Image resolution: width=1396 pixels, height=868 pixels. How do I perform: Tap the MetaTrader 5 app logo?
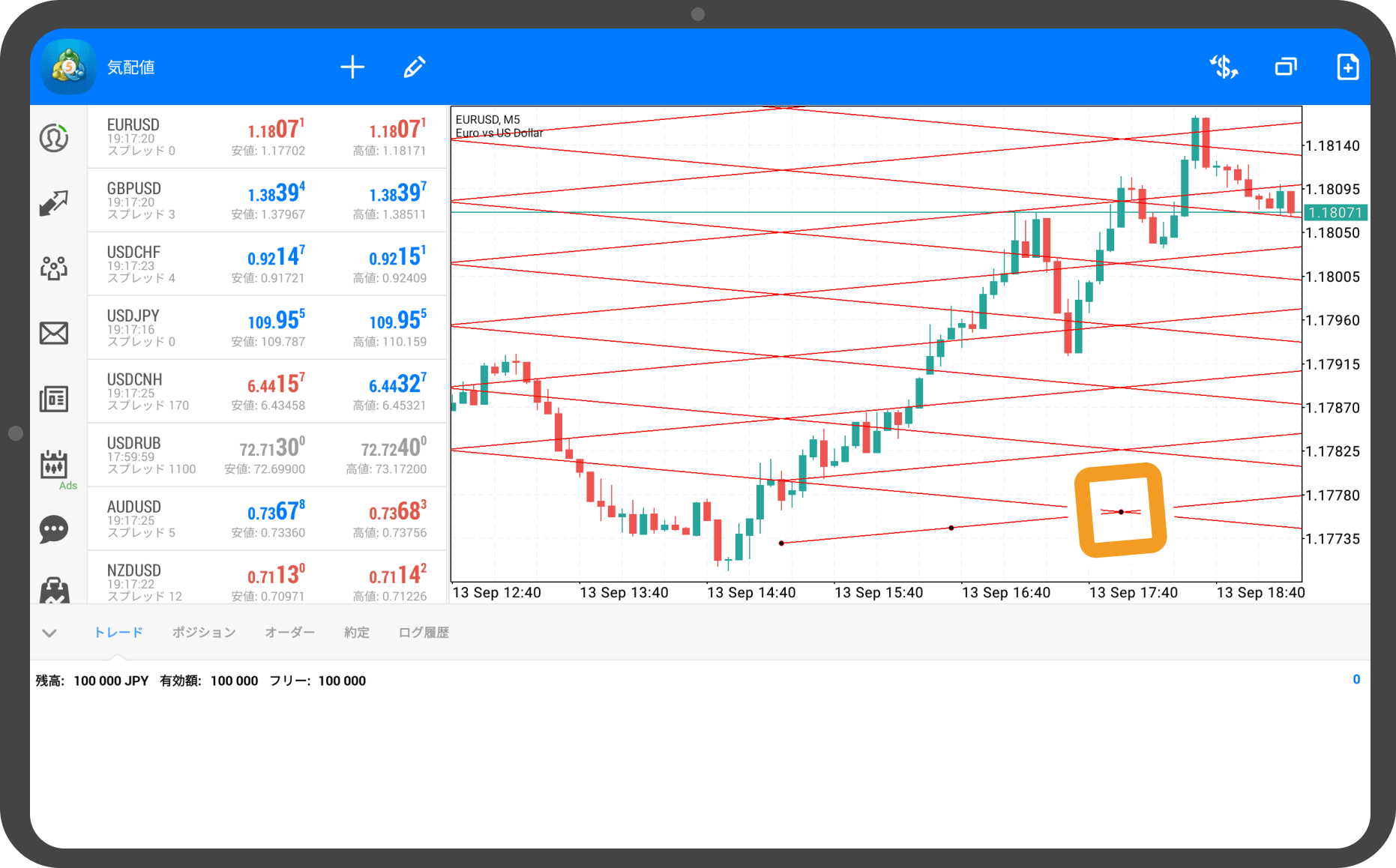click(69, 67)
